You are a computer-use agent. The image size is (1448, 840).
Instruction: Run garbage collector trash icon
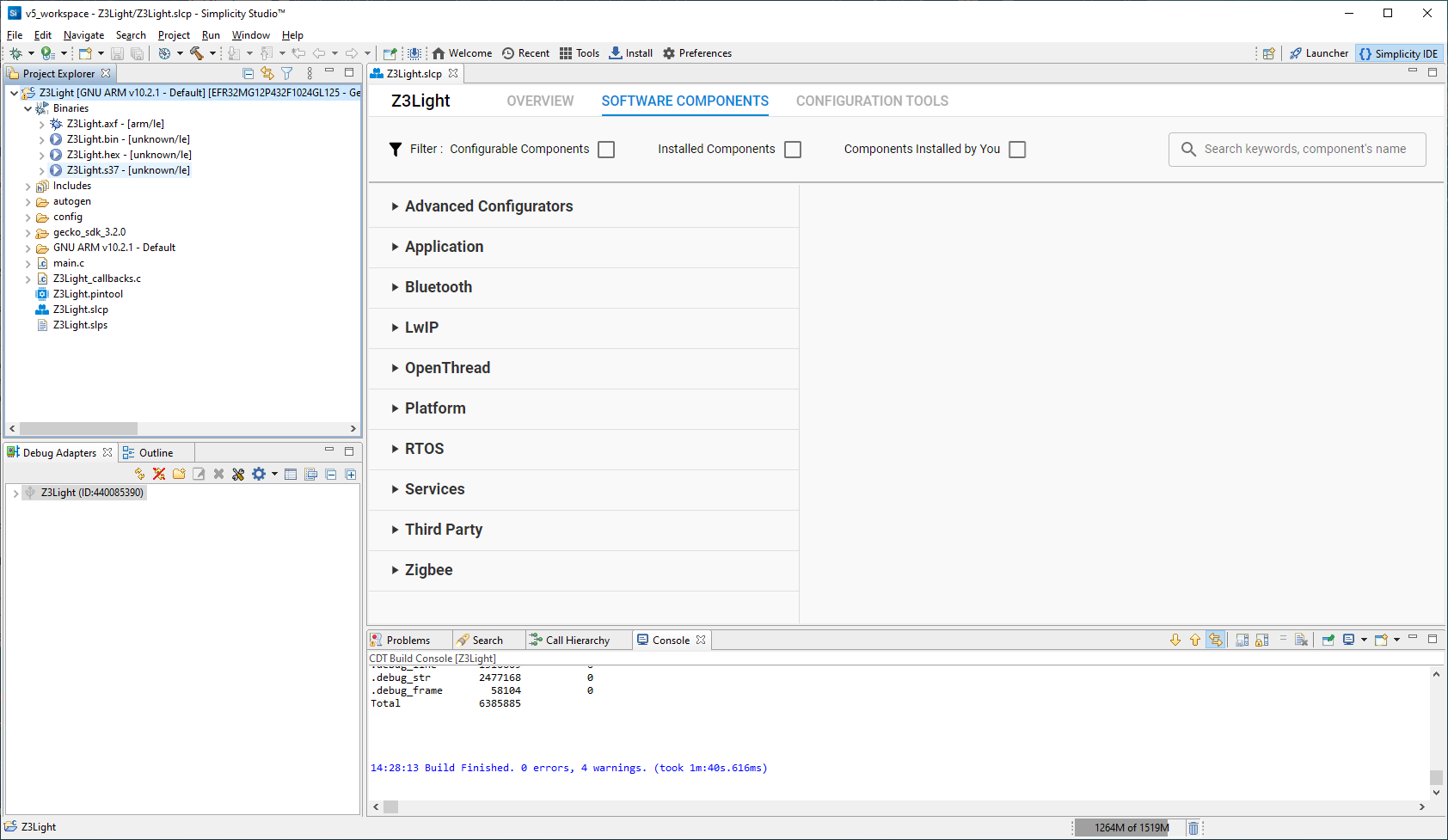pyautogui.click(x=1193, y=828)
